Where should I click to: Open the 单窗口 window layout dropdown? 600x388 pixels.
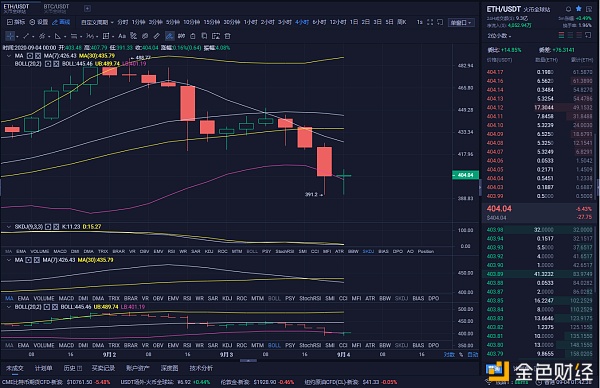coord(461,23)
